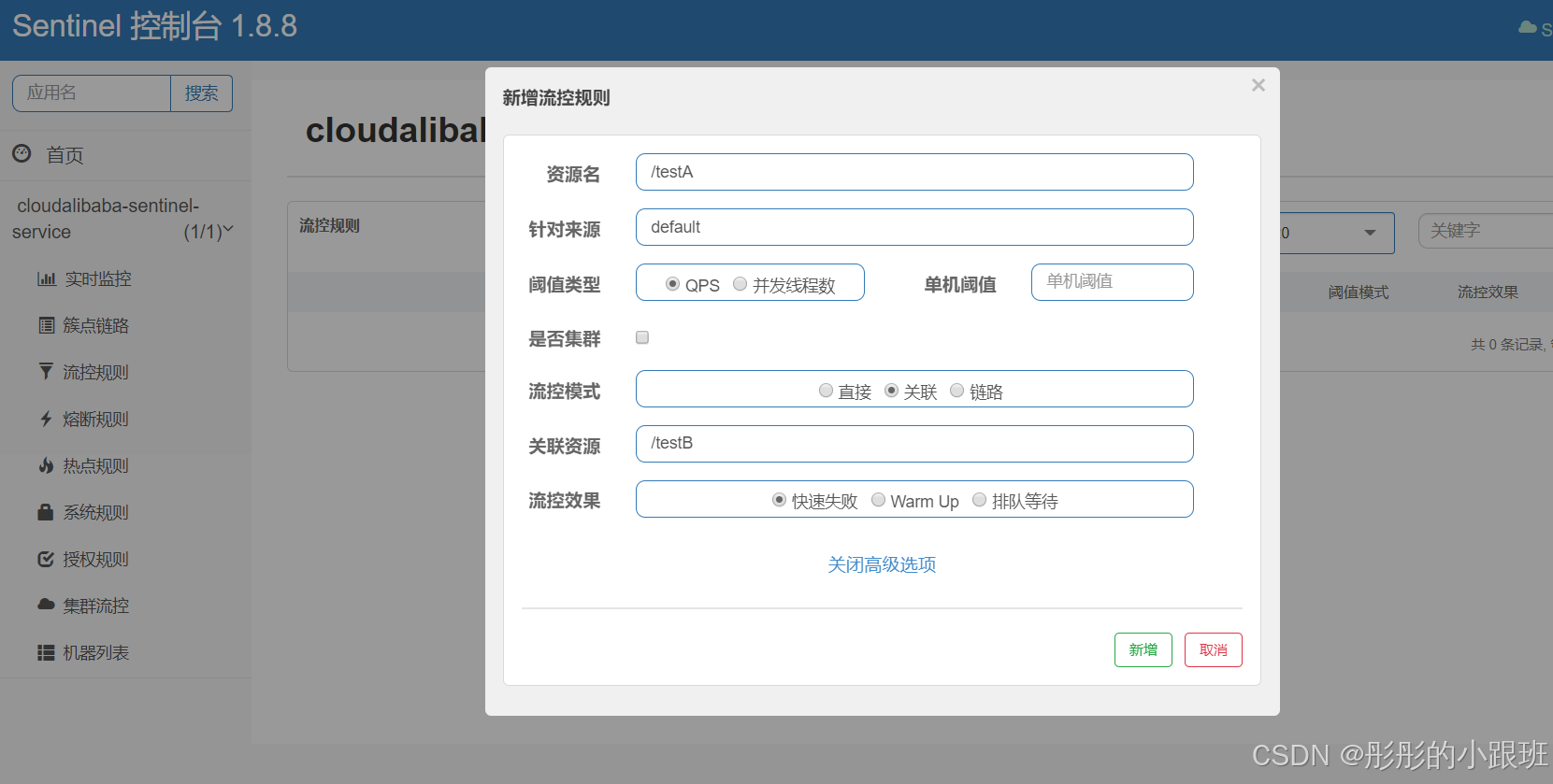Click the grid list icon for 机器列表

coord(46,652)
